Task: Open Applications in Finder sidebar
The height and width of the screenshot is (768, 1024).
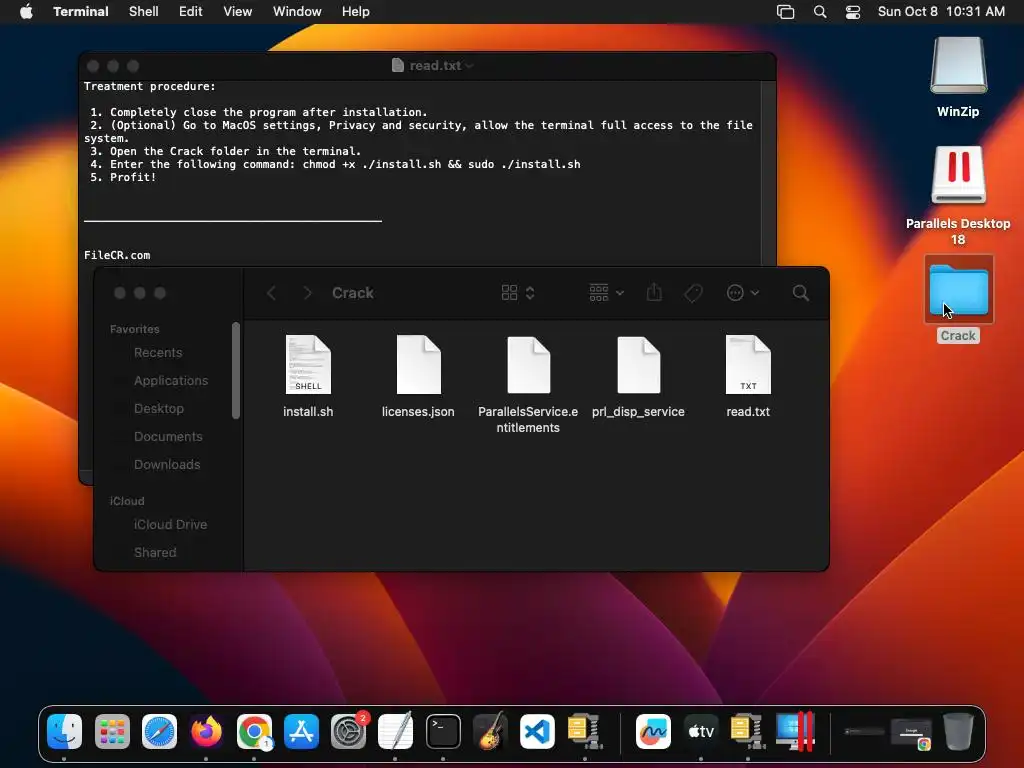Action: [x=170, y=381]
